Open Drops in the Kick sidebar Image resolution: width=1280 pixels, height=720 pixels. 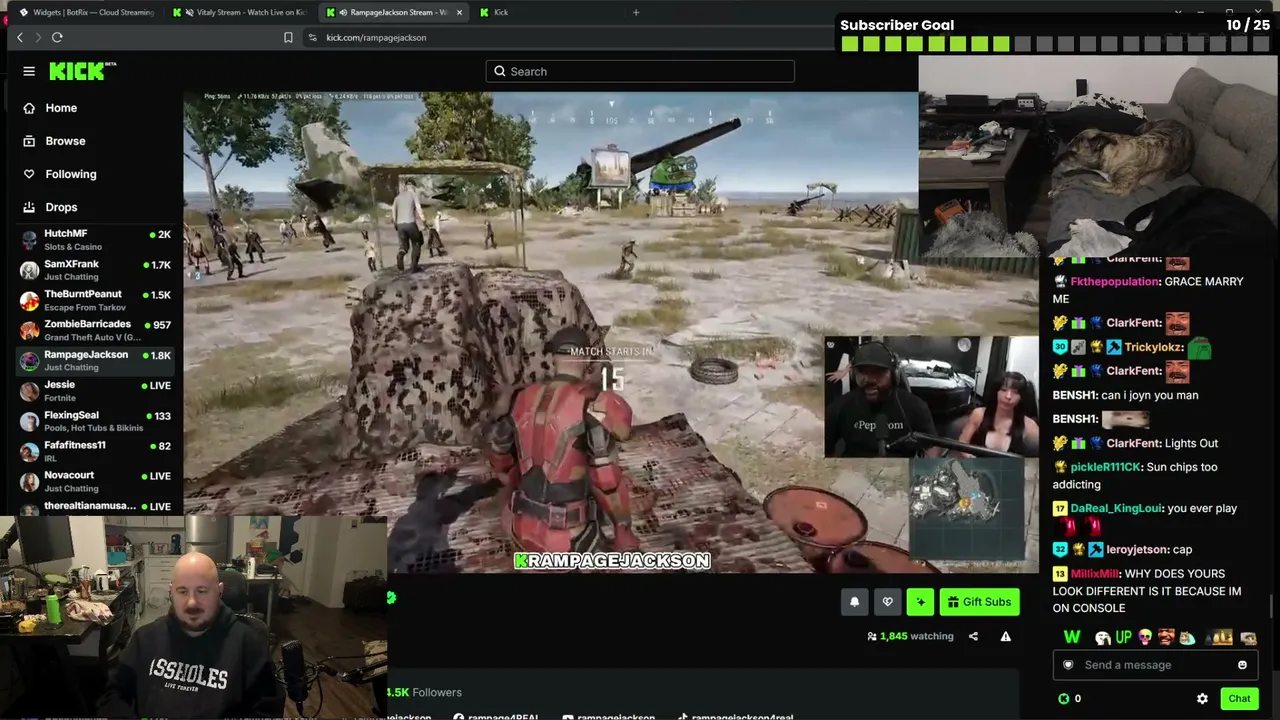pyautogui.click(x=60, y=207)
